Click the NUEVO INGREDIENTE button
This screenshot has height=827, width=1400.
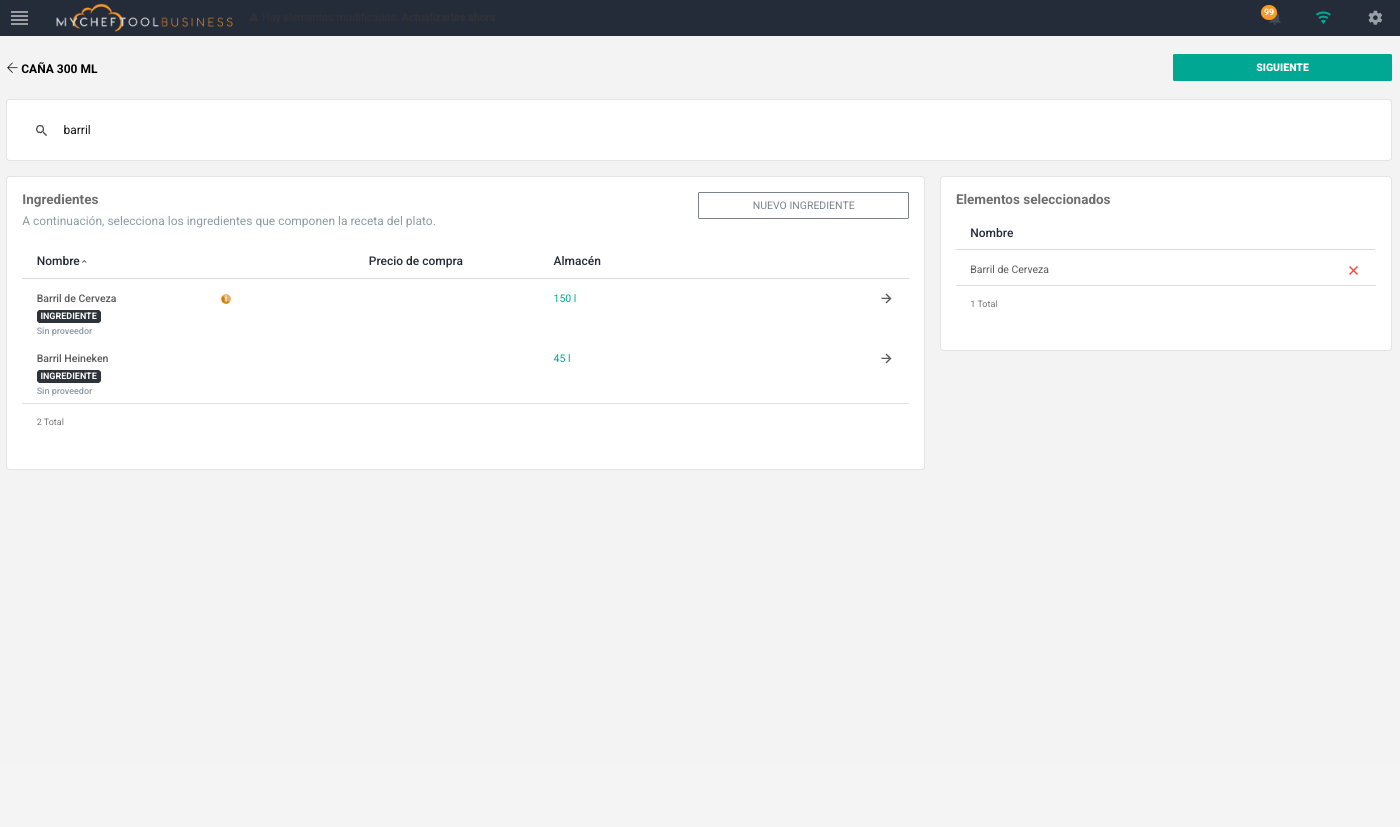tap(803, 205)
